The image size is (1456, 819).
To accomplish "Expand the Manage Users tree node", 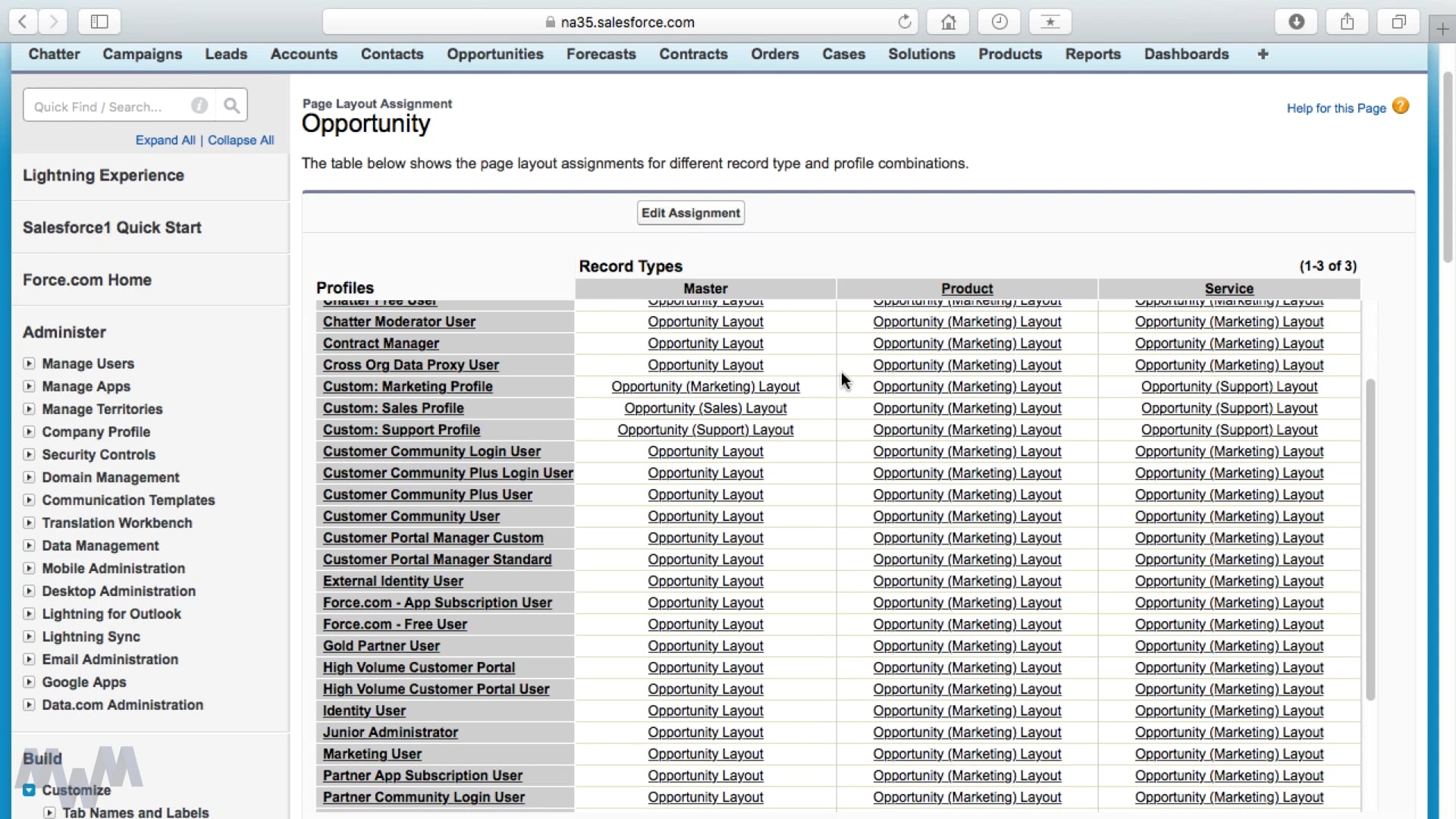I will [x=29, y=363].
